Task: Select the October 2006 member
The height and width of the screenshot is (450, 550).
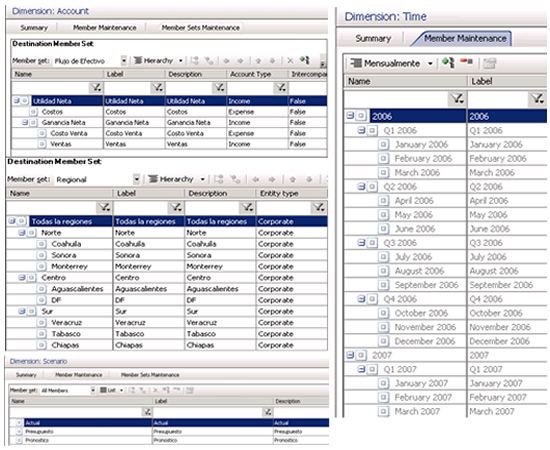Action: pos(421,313)
